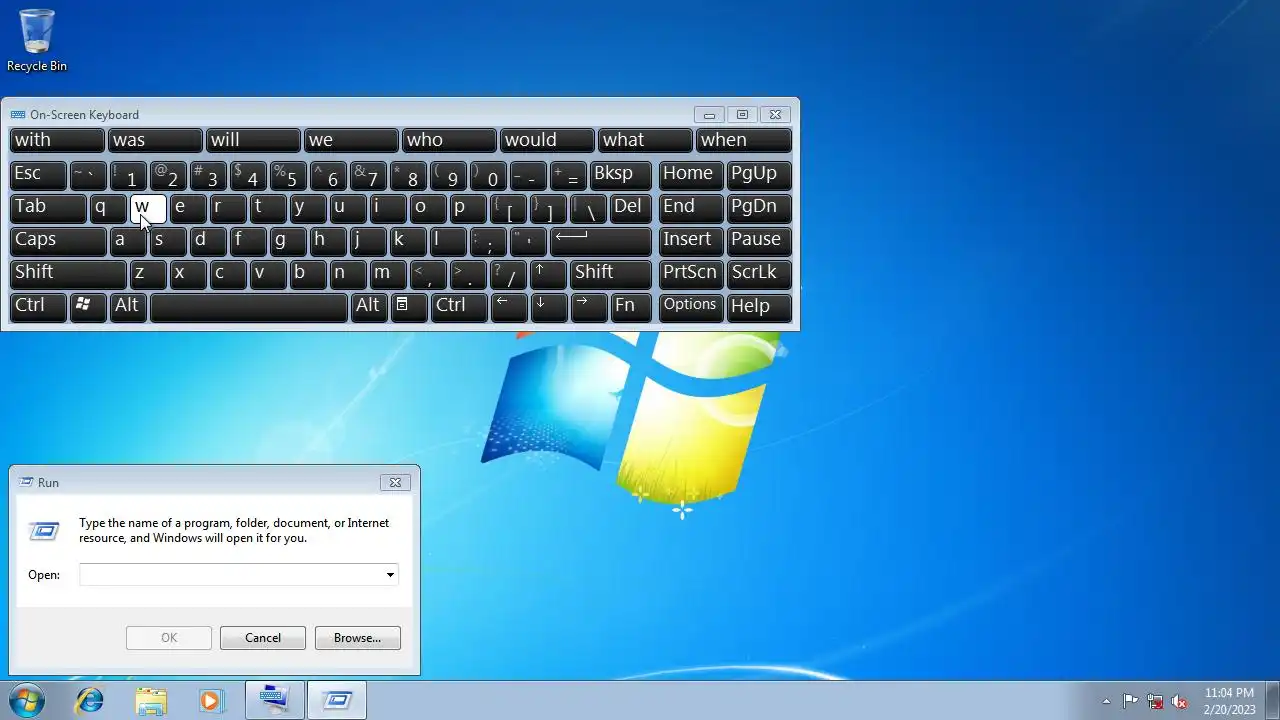Toggle the right Ctrl key

tap(458, 306)
